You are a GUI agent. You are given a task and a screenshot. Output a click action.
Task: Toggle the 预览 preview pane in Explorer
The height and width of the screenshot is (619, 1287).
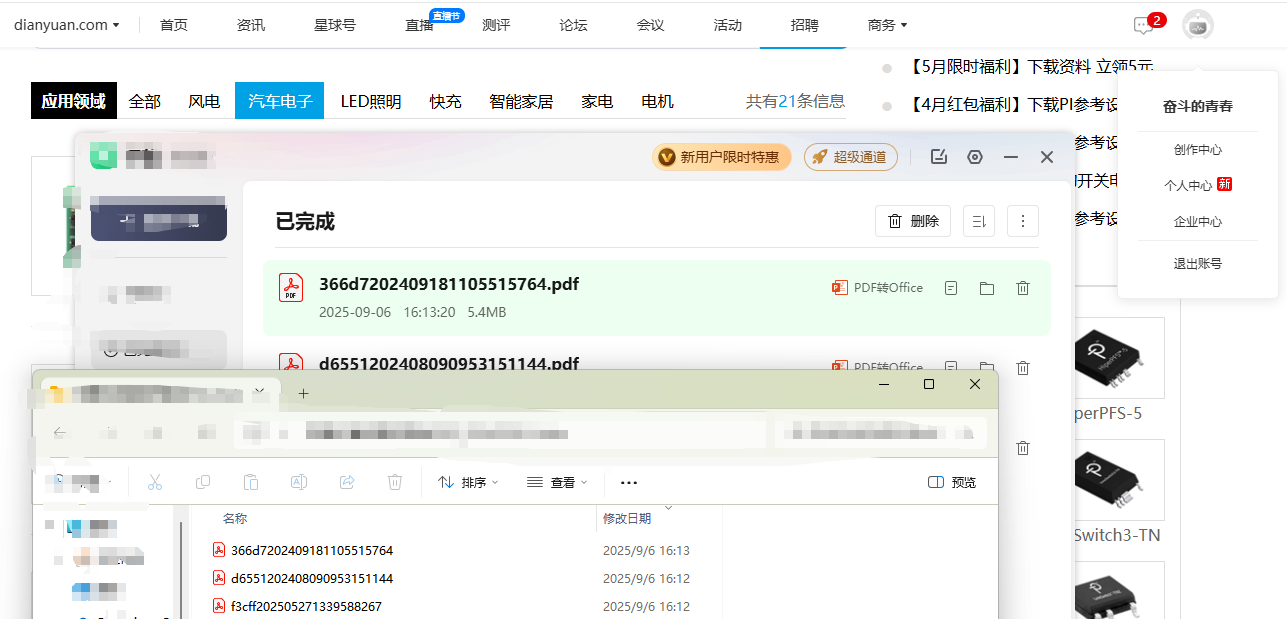click(952, 482)
